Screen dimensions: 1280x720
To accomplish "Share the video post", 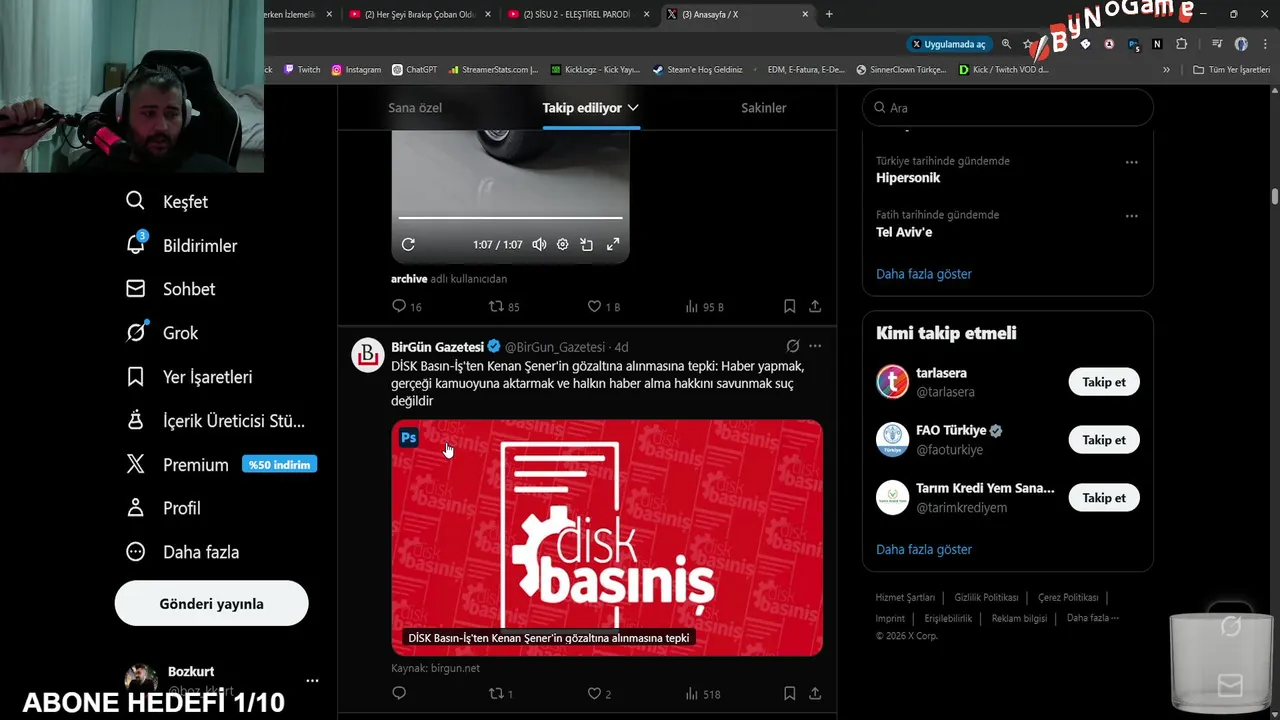I will (815, 306).
